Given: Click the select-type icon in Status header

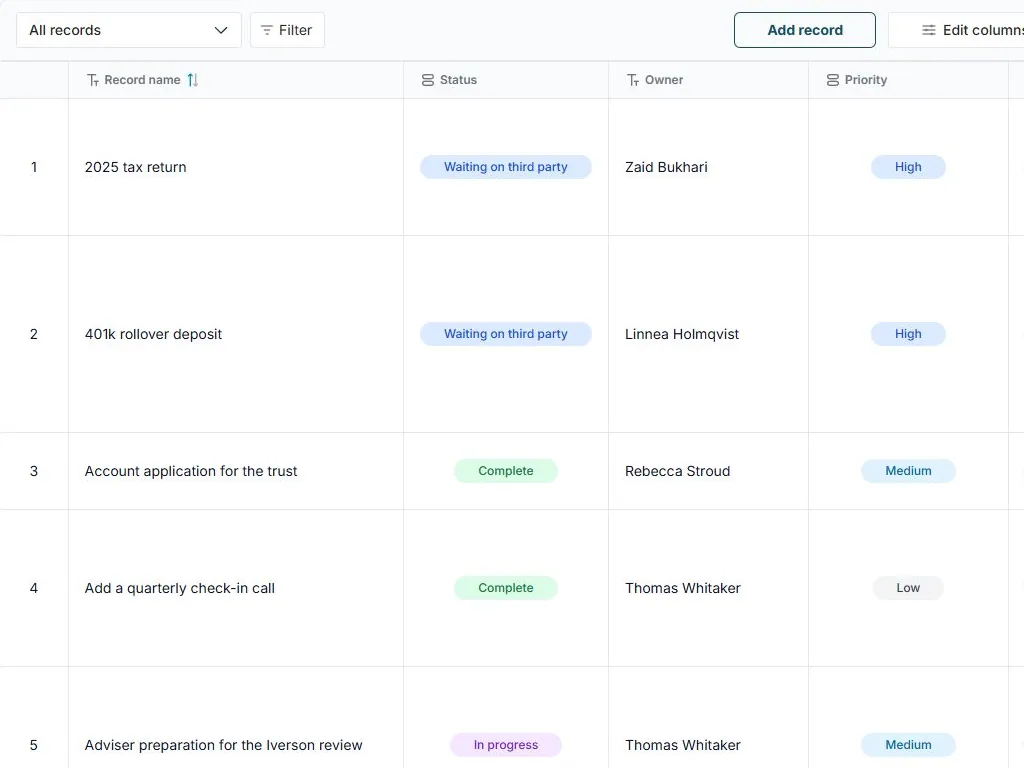Looking at the screenshot, I should pos(428,80).
